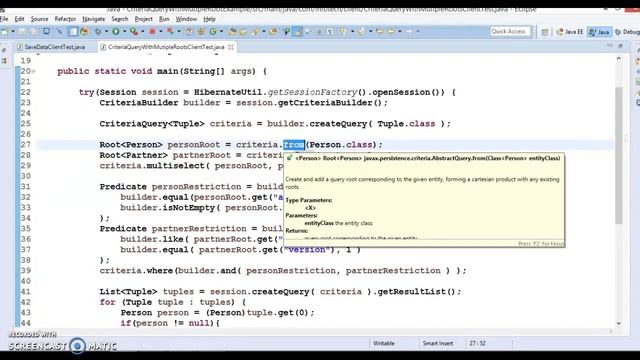
Task: Maximize the editor area icon
Action: coord(620,46)
